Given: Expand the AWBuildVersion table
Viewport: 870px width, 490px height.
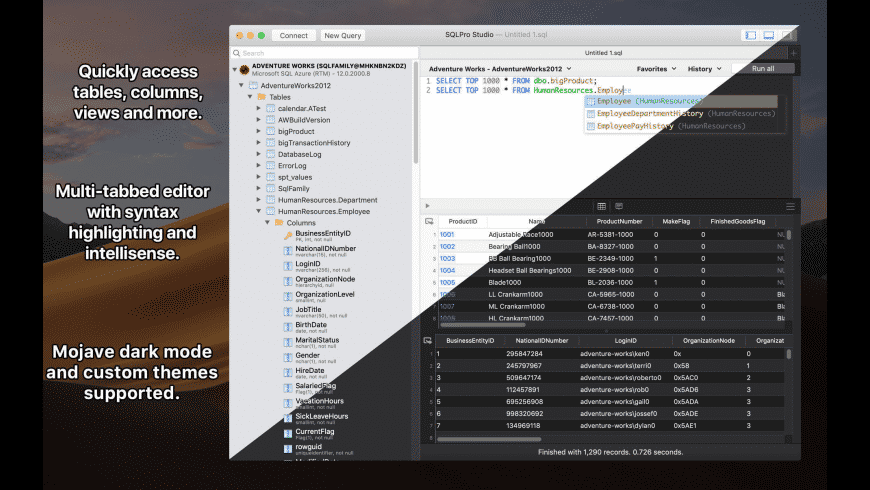Looking at the screenshot, I should [x=259, y=120].
